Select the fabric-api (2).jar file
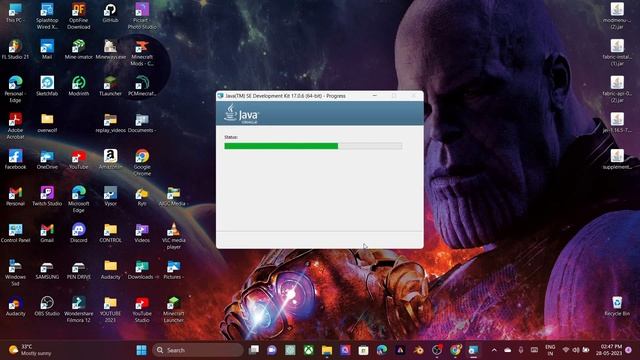 click(x=617, y=89)
